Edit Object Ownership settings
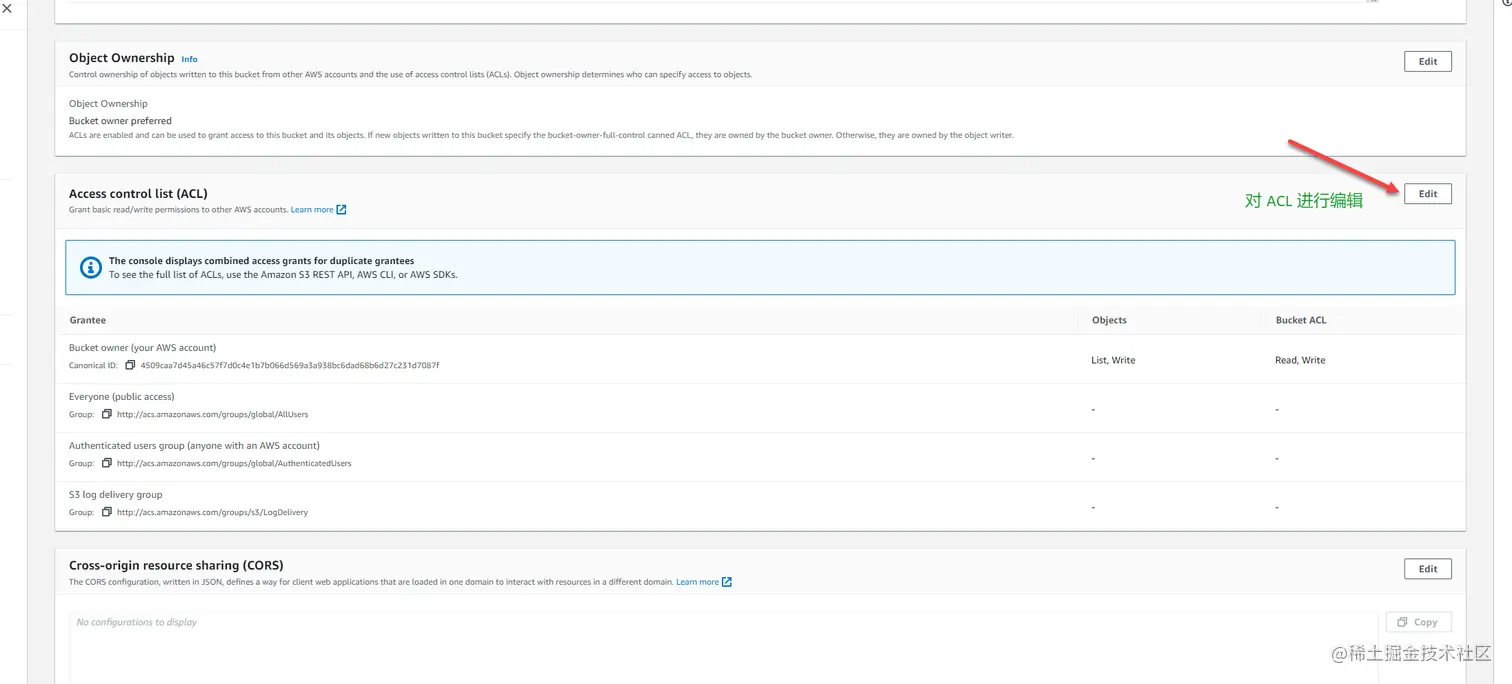Image resolution: width=1512 pixels, height=684 pixels. point(1427,61)
